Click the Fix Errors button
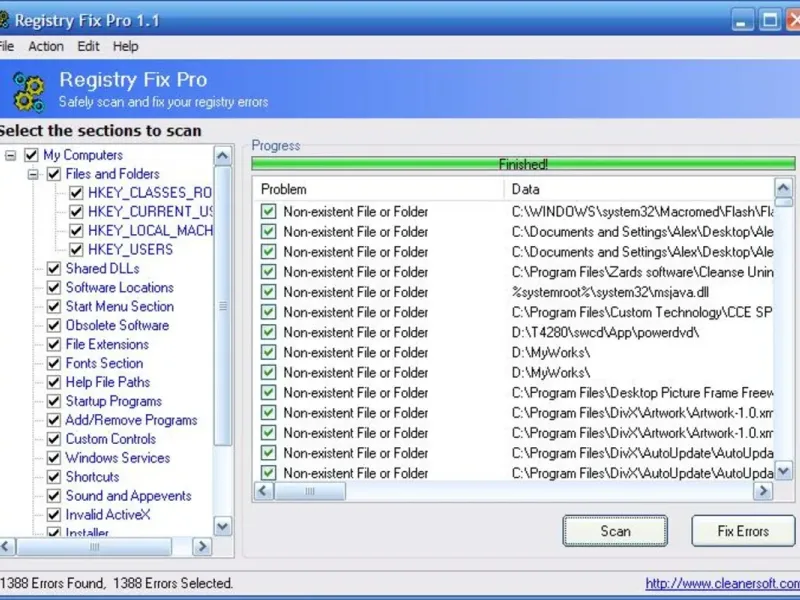 [x=743, y=531]
